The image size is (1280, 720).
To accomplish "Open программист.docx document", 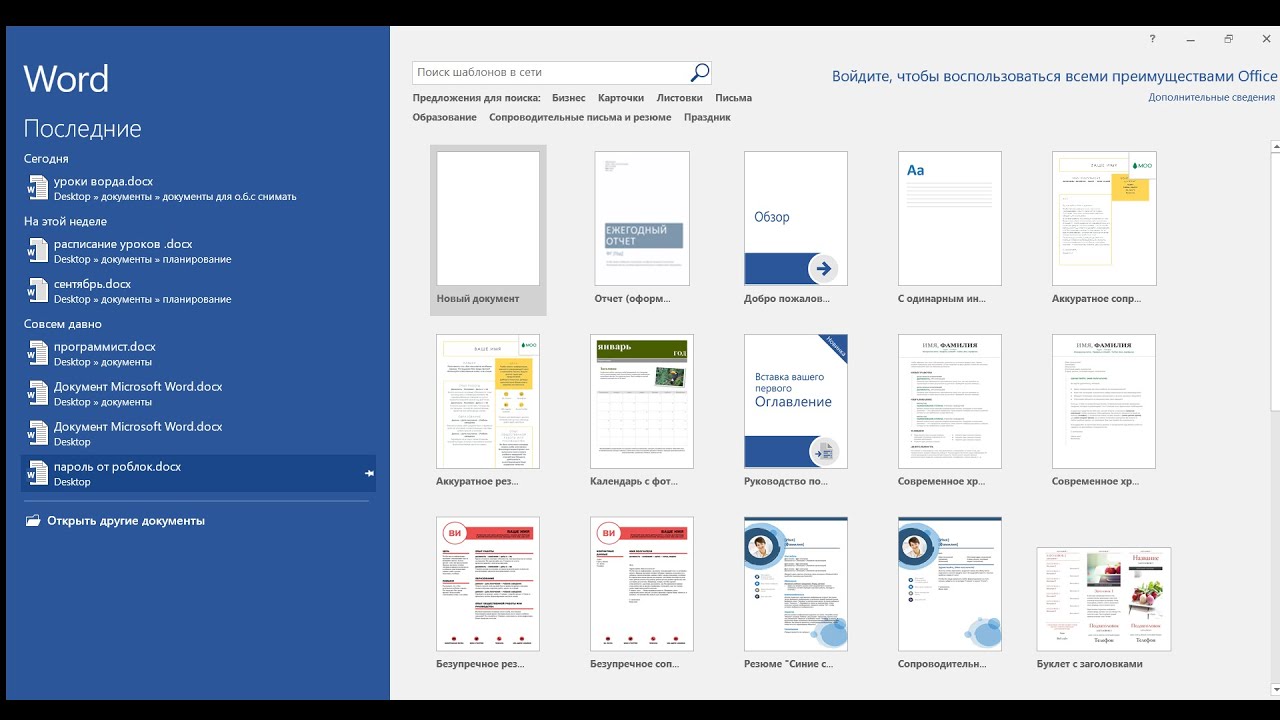I will (x=198, y=353).
